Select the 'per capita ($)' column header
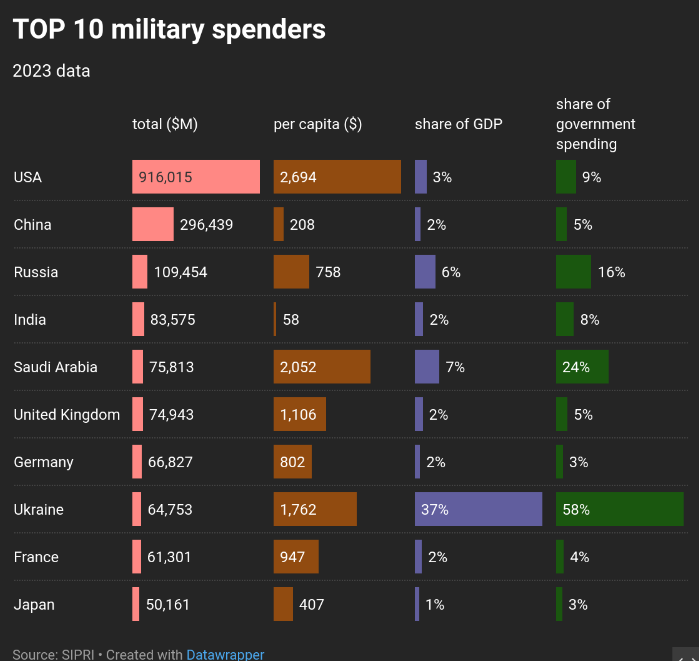The height and width of the screenshot is (661, 699). tap(317, 124)
